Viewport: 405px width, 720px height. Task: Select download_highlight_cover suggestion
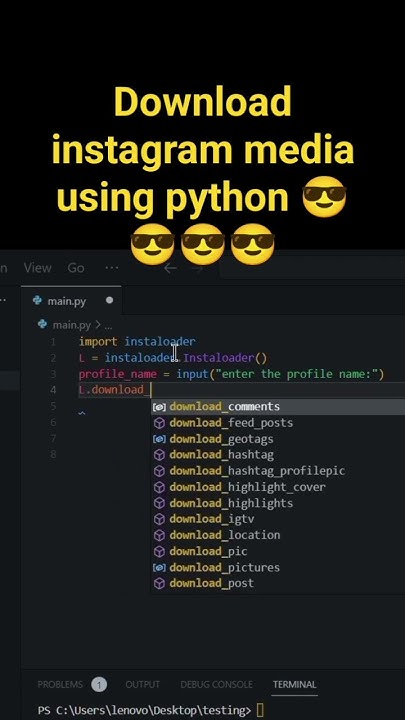coord(278,487)
